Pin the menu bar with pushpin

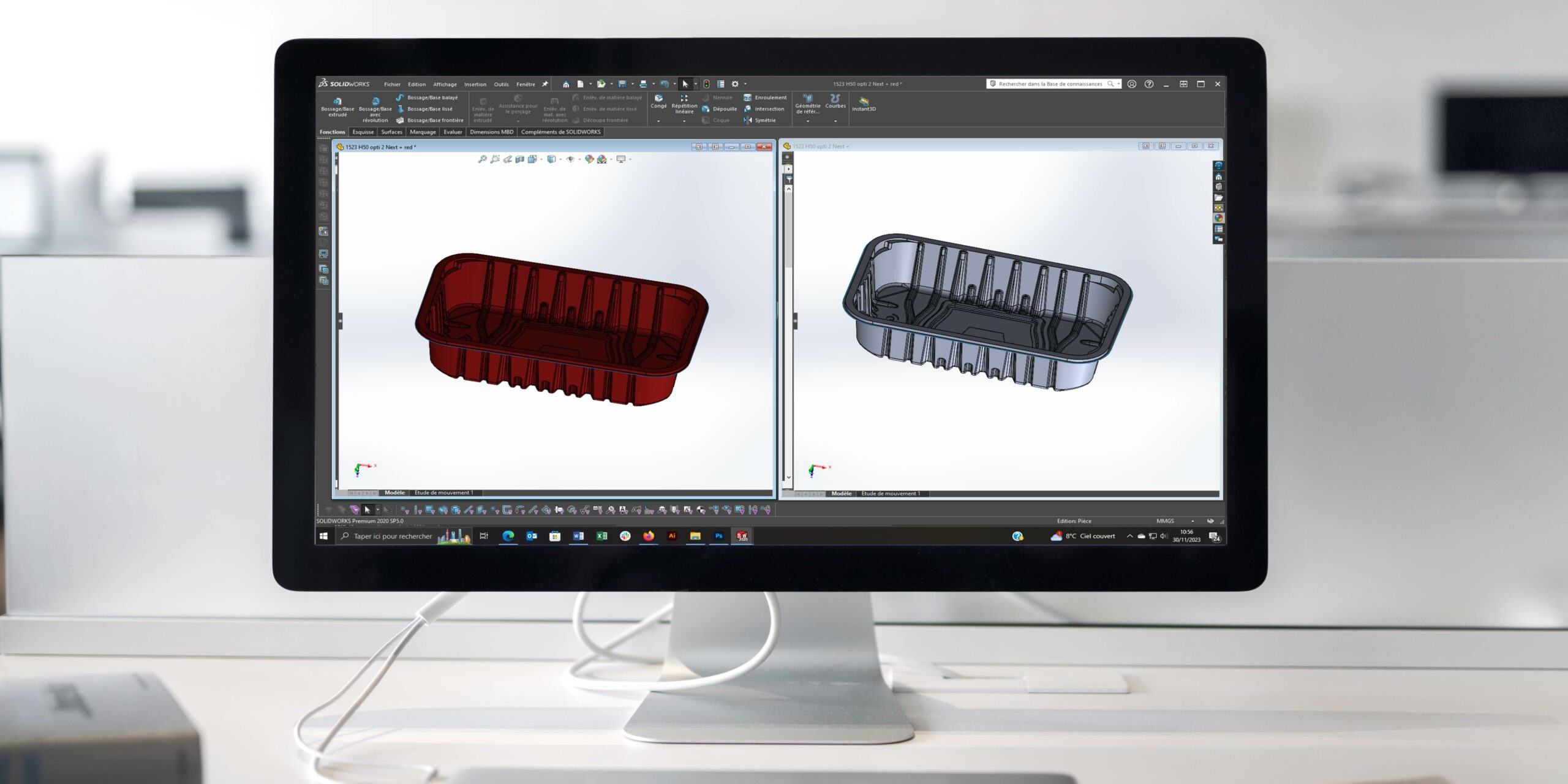[545, 84]
